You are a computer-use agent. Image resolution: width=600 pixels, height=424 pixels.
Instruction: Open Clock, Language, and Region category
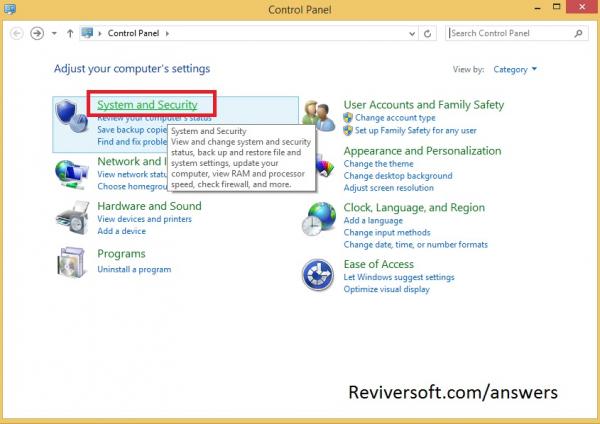(414, 207)
